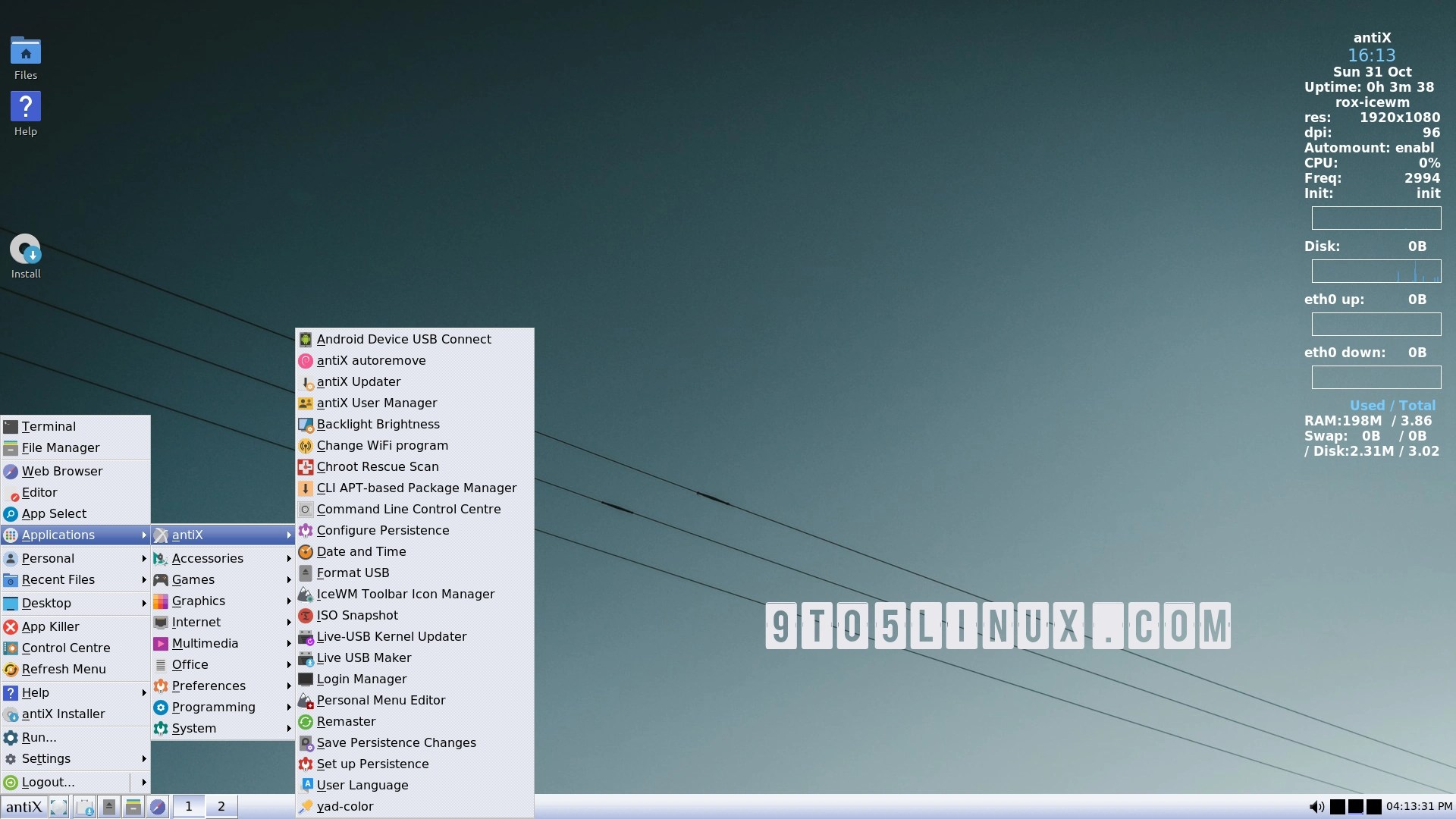Image resolution: width=1456 pixels, height=819 pixels.
Task: Click the eject/unplug drive taskbar icon
Action: click(109, 807)
